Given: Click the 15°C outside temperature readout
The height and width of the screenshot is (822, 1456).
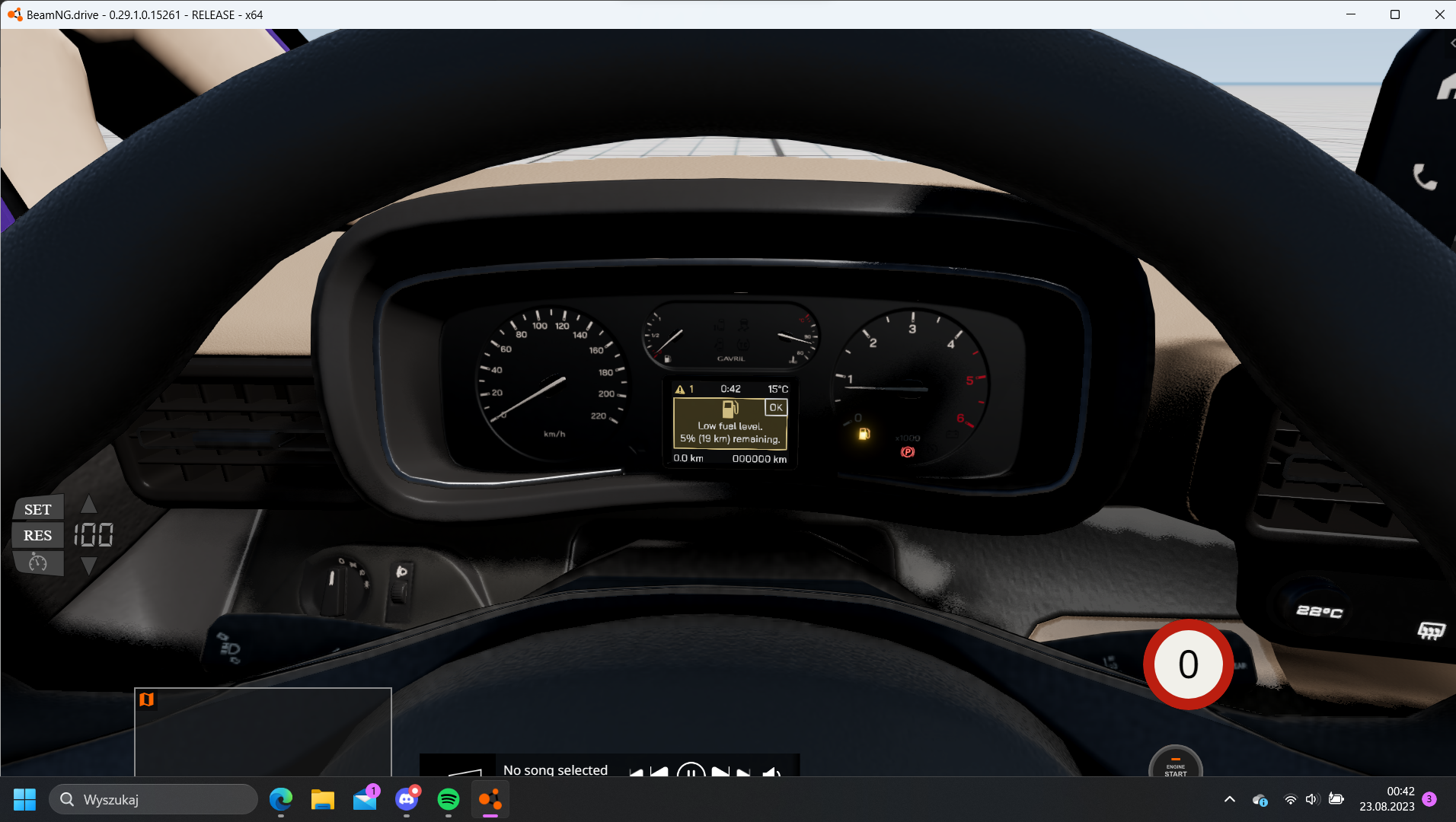Looking at the screenshot, I should pyautogui.click(x=777, y=389).
